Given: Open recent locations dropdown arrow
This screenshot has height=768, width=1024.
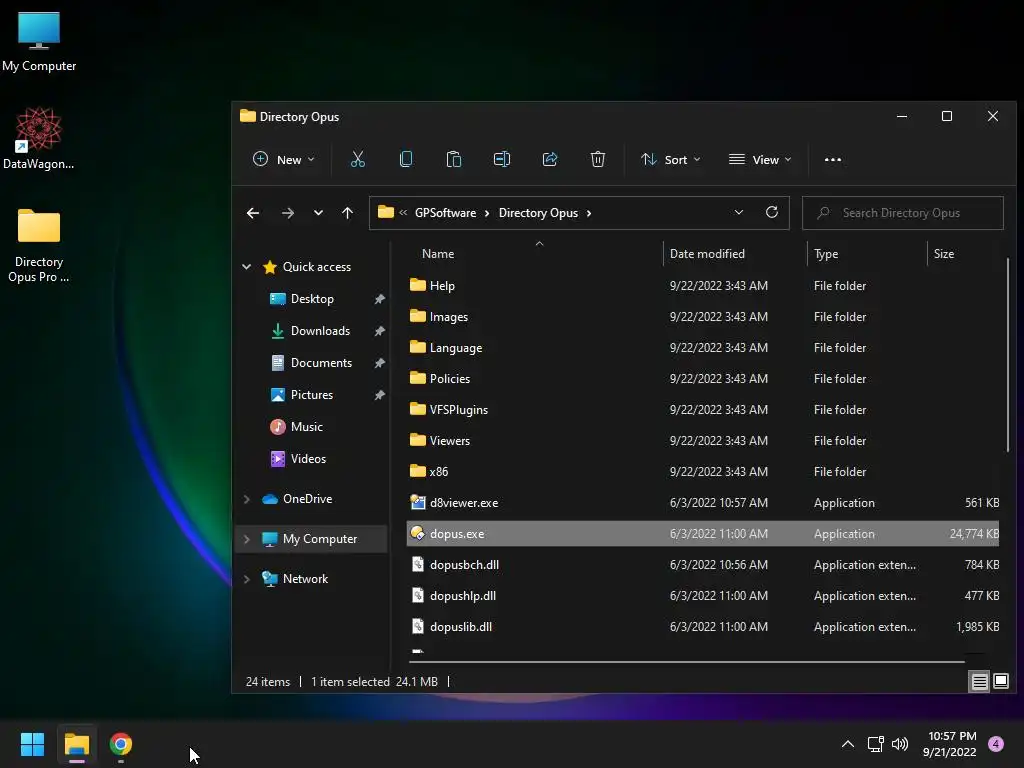Looking at the screenshot, I should pyautogui.click(x=318, y=213).
